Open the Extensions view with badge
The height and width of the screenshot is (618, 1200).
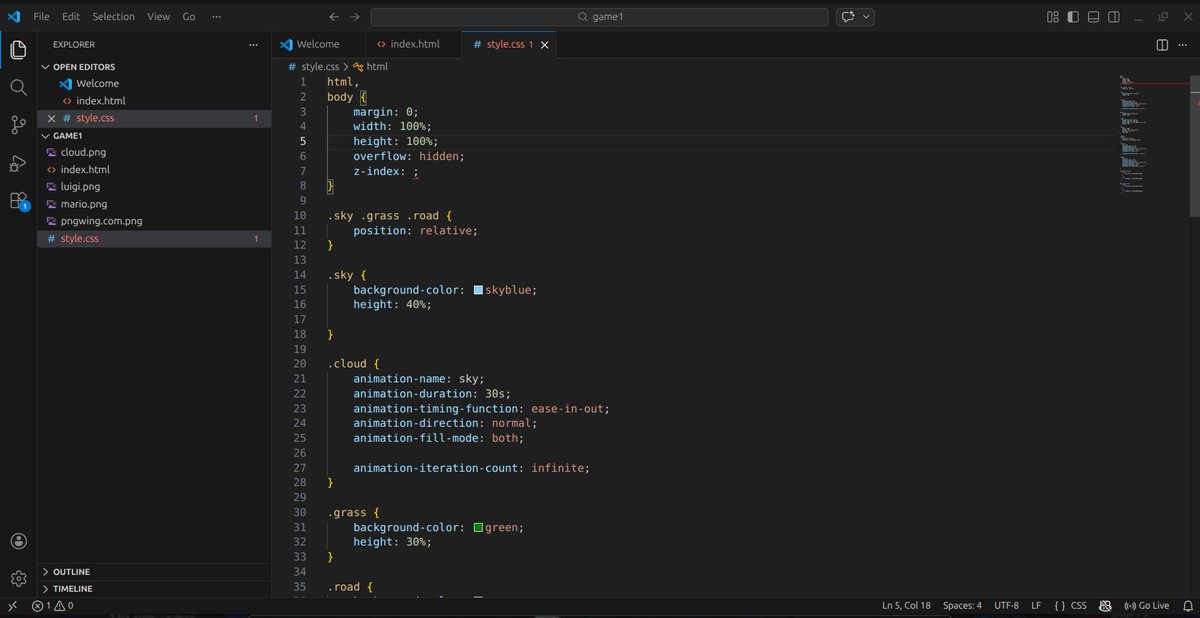pos(18,201)
